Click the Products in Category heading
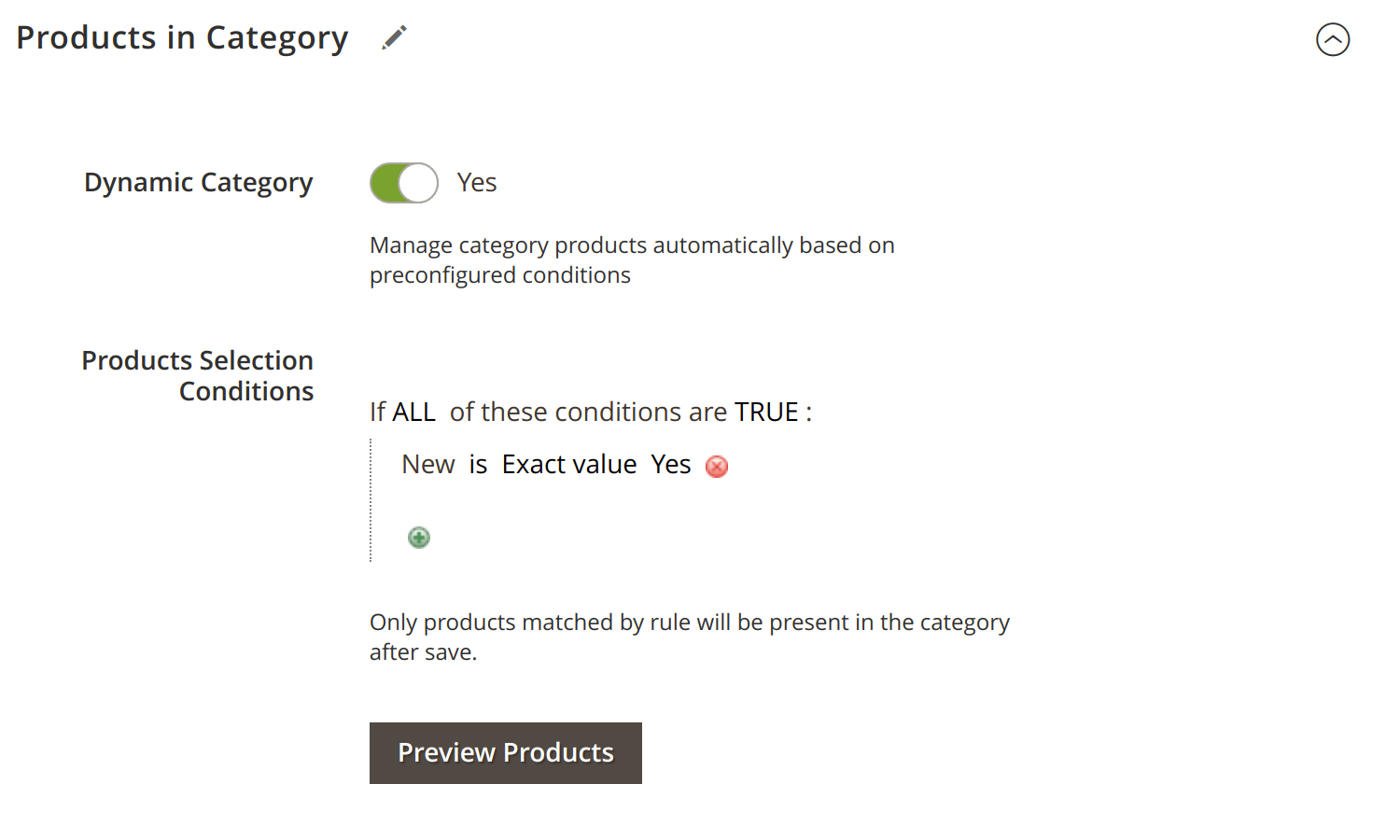This screenshot has width=1400, height=840. click(x=182, y=38)
